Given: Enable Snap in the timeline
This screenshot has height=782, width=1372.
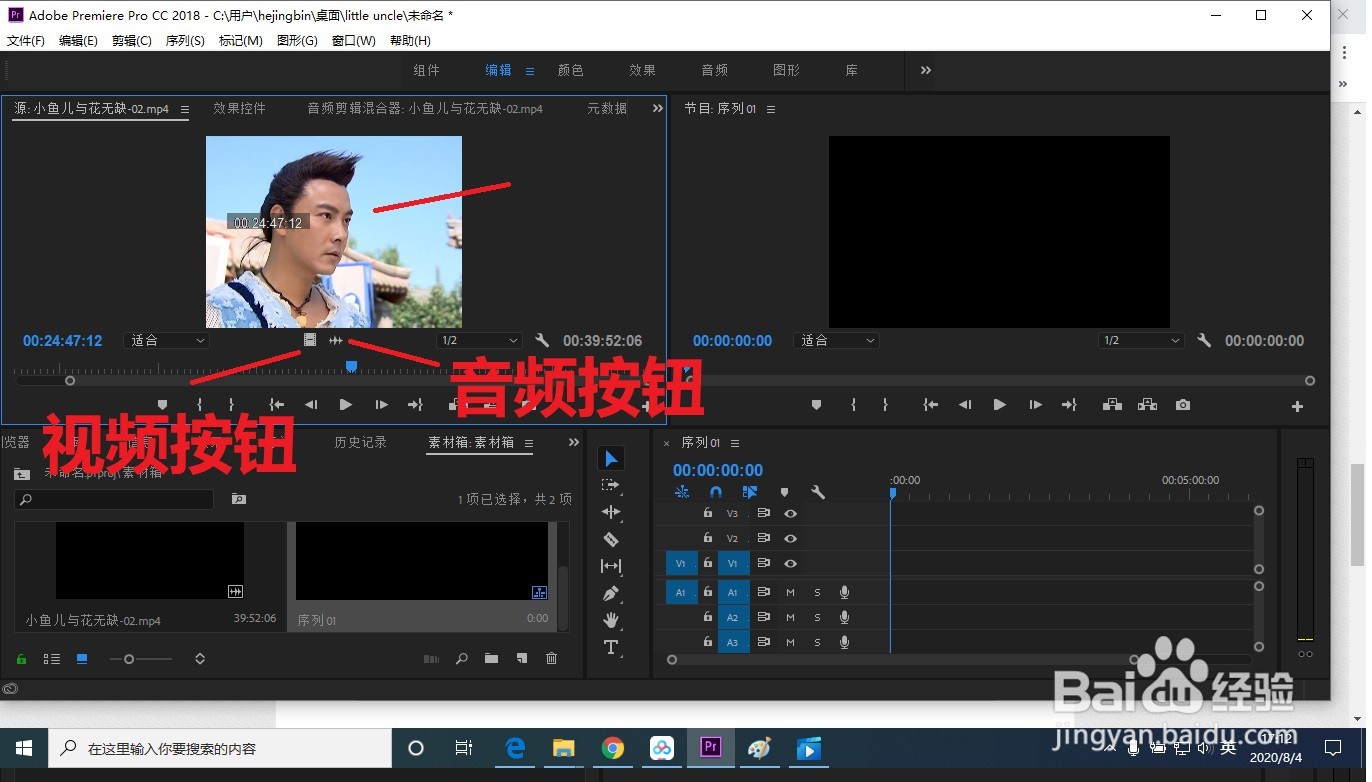Looking at the screenshot, I should [x=716, y=491].
